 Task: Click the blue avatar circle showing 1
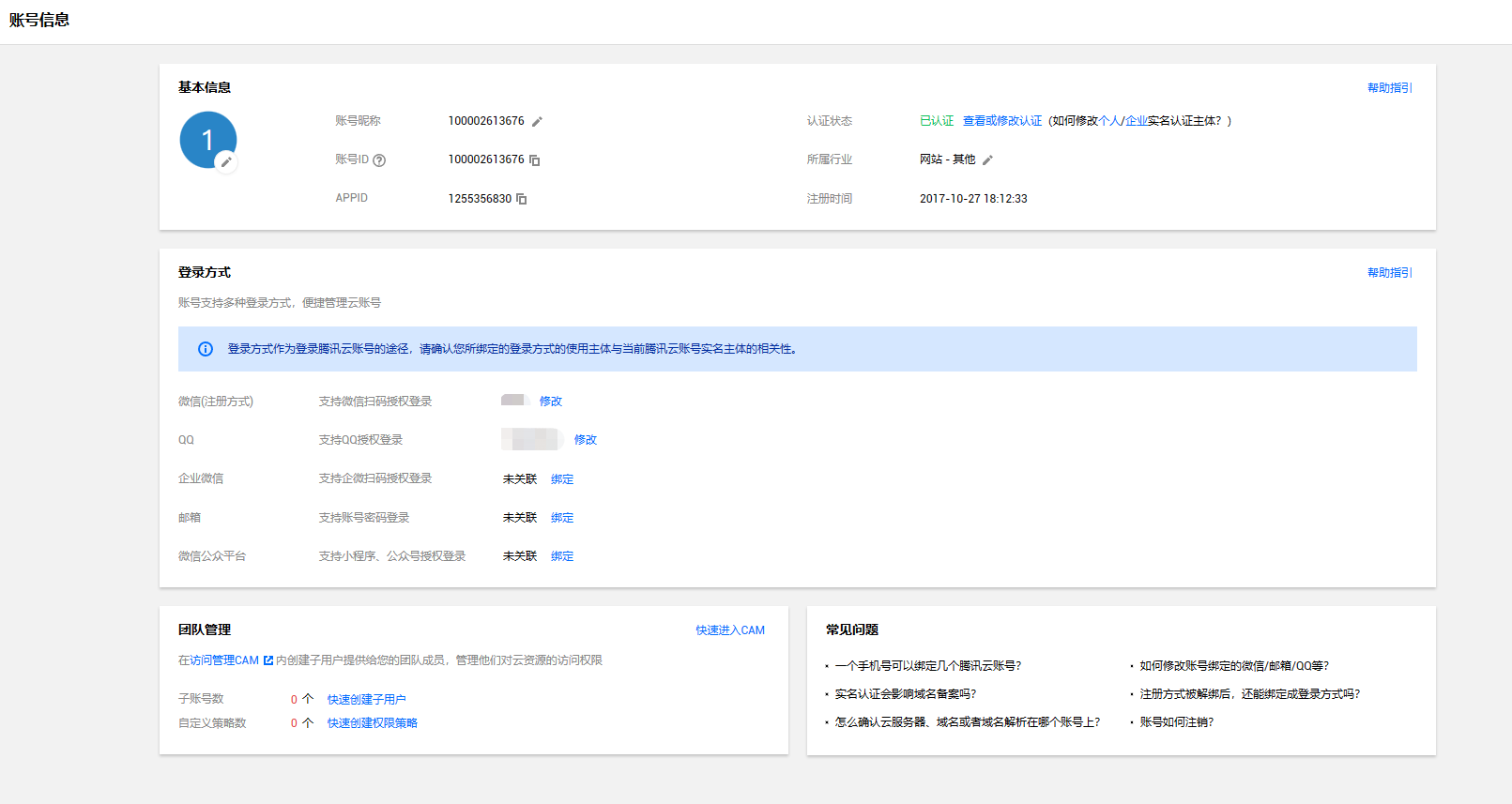[206, 138]
